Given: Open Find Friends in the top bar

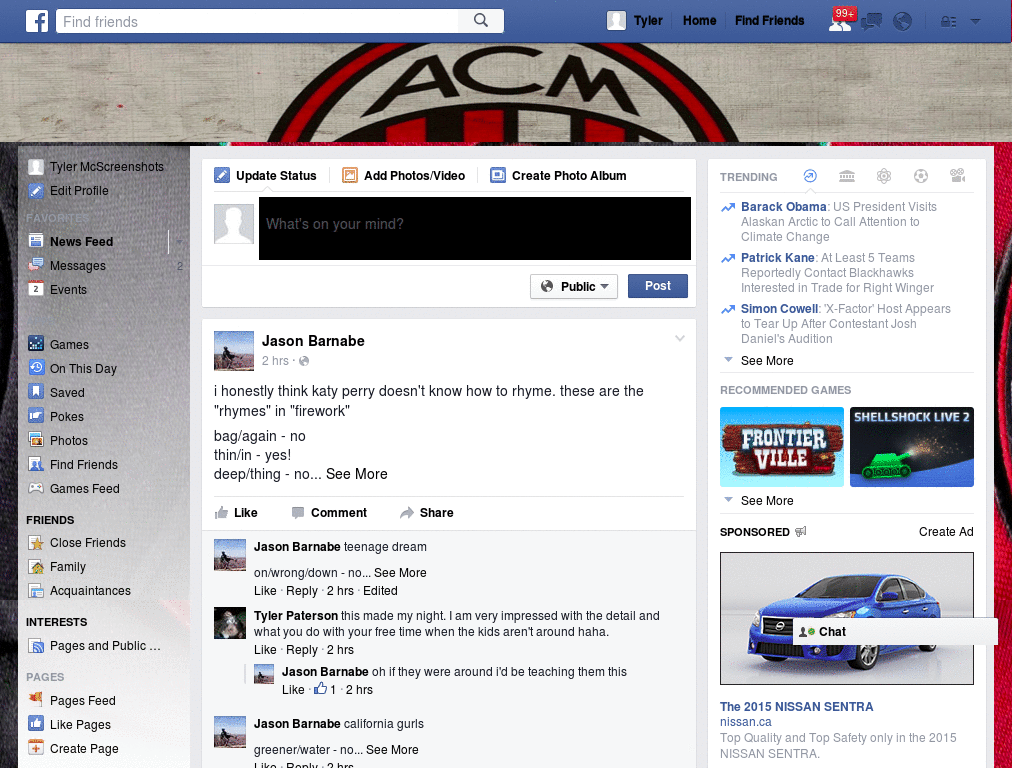Looking at the screenshot, I should pyautogui.click(x=769, y=21).
